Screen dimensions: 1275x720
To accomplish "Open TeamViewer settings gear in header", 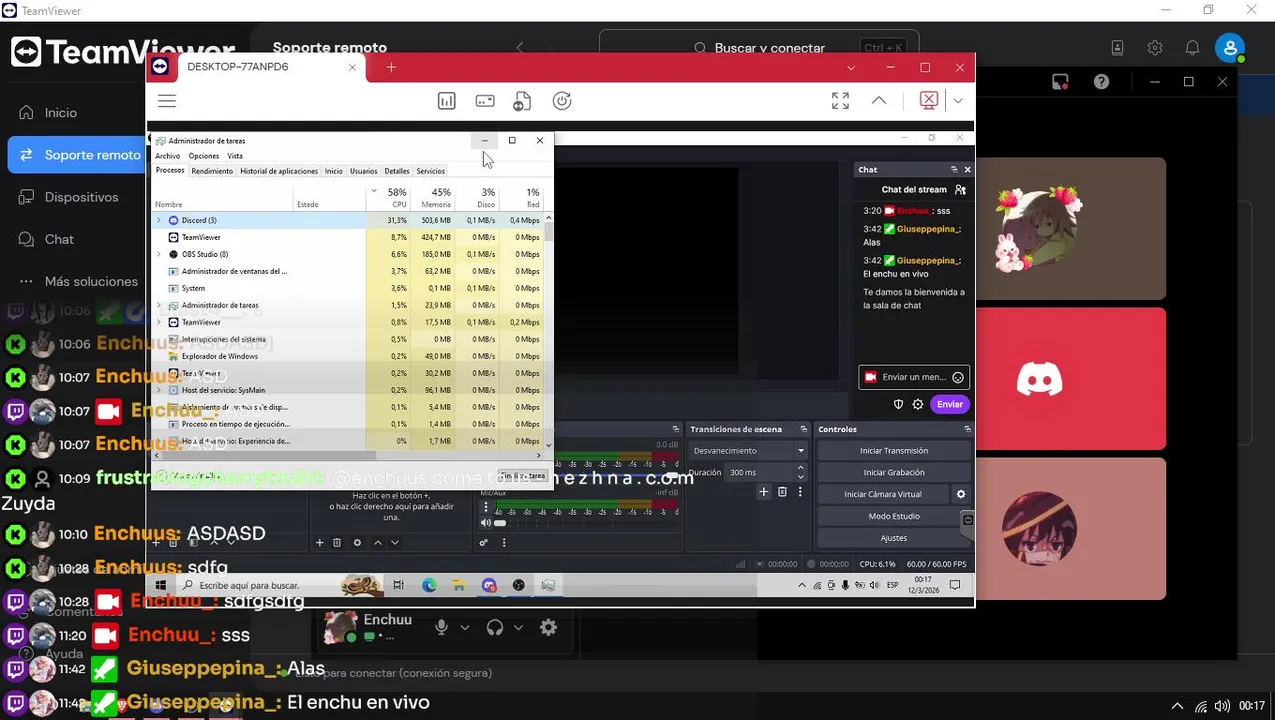I will pos(1155,48).
